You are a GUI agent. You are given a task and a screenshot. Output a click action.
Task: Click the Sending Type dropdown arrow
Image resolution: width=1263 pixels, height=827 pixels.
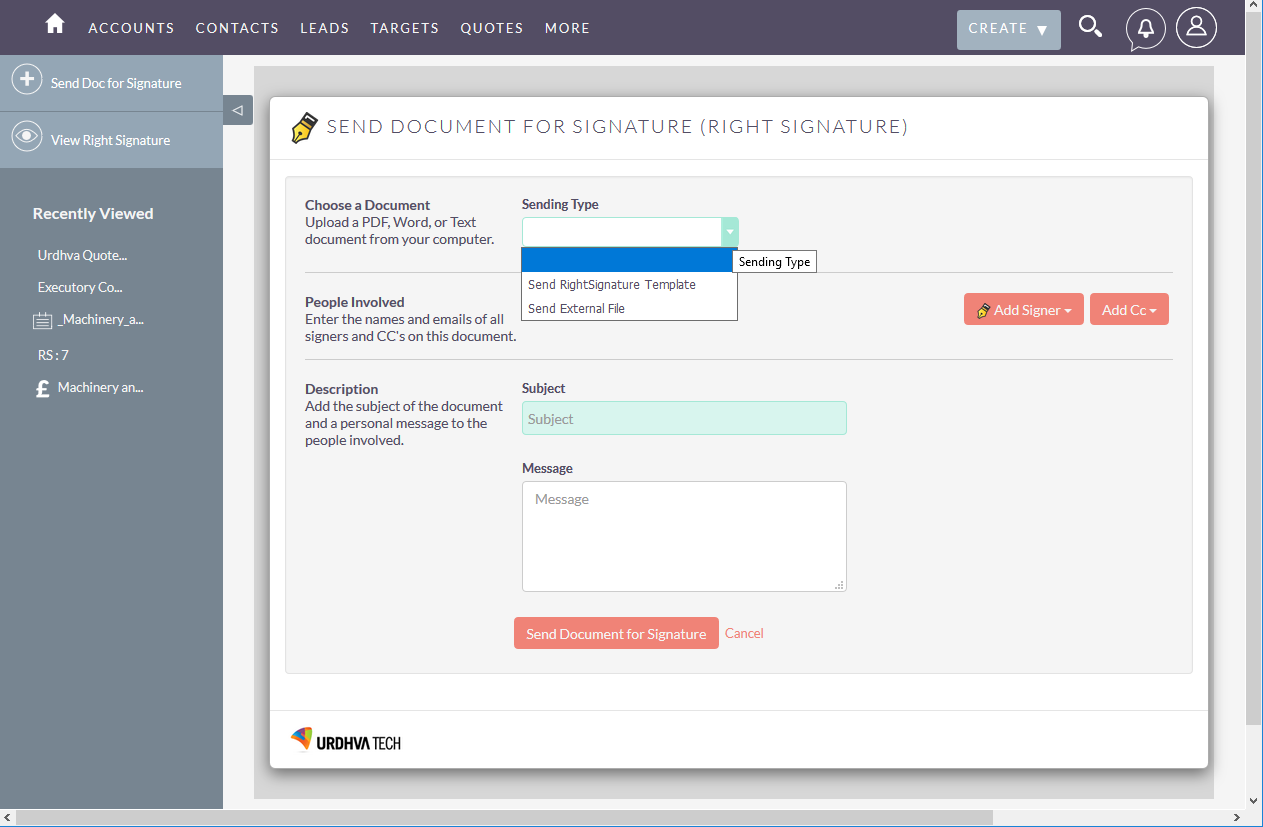click(730, 232)
